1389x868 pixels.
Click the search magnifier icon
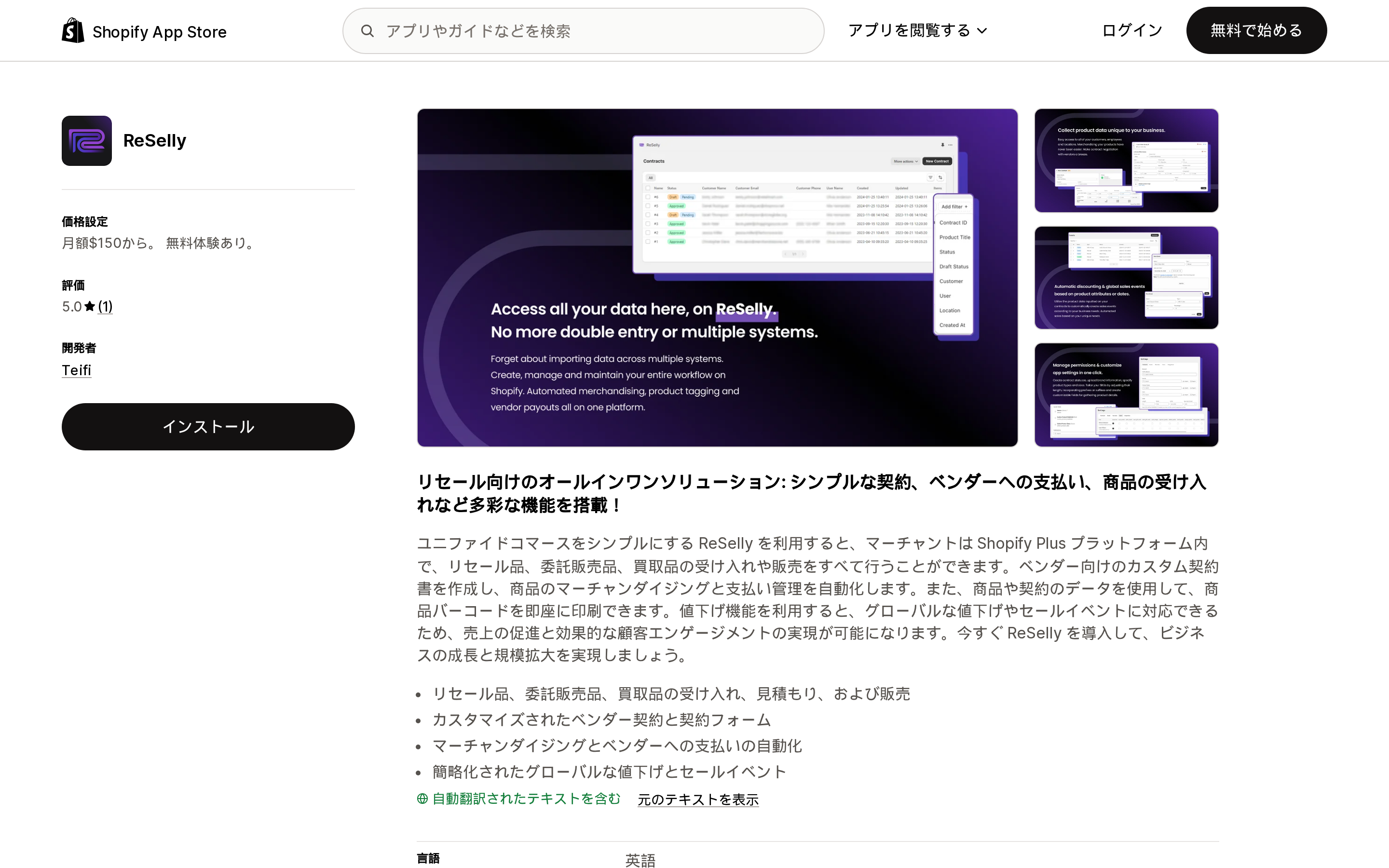(368, 31)
